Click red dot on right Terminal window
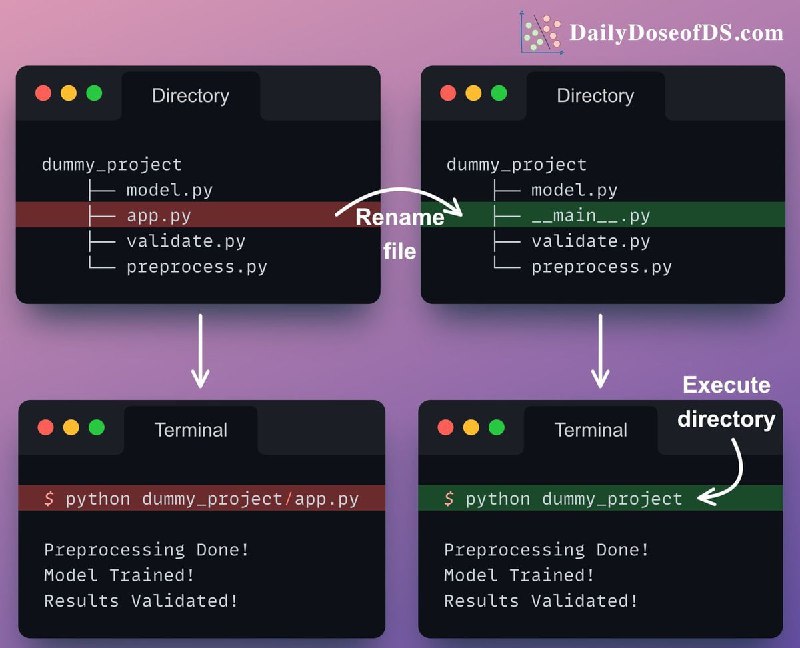The image size is (800, 648). (445, 427)
